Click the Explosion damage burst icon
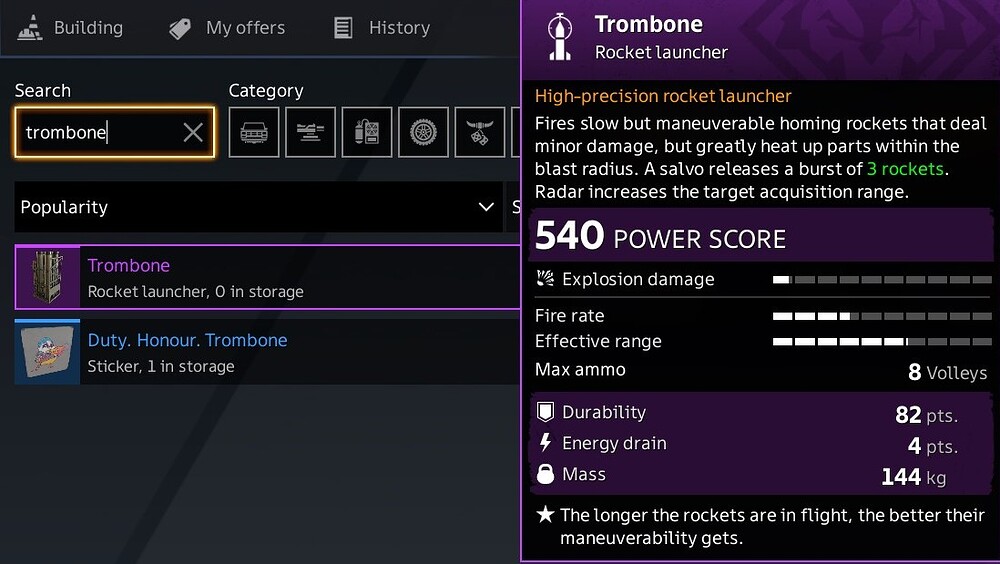Image resolution: width=1000 pixels, height=564 pixels. 545,279
